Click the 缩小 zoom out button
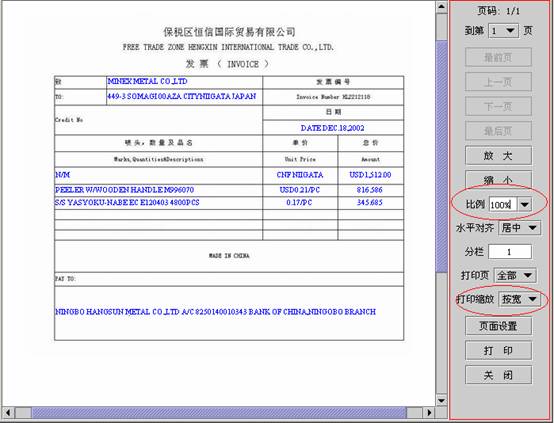The image size is (554, 423). (x=498, y=180)
